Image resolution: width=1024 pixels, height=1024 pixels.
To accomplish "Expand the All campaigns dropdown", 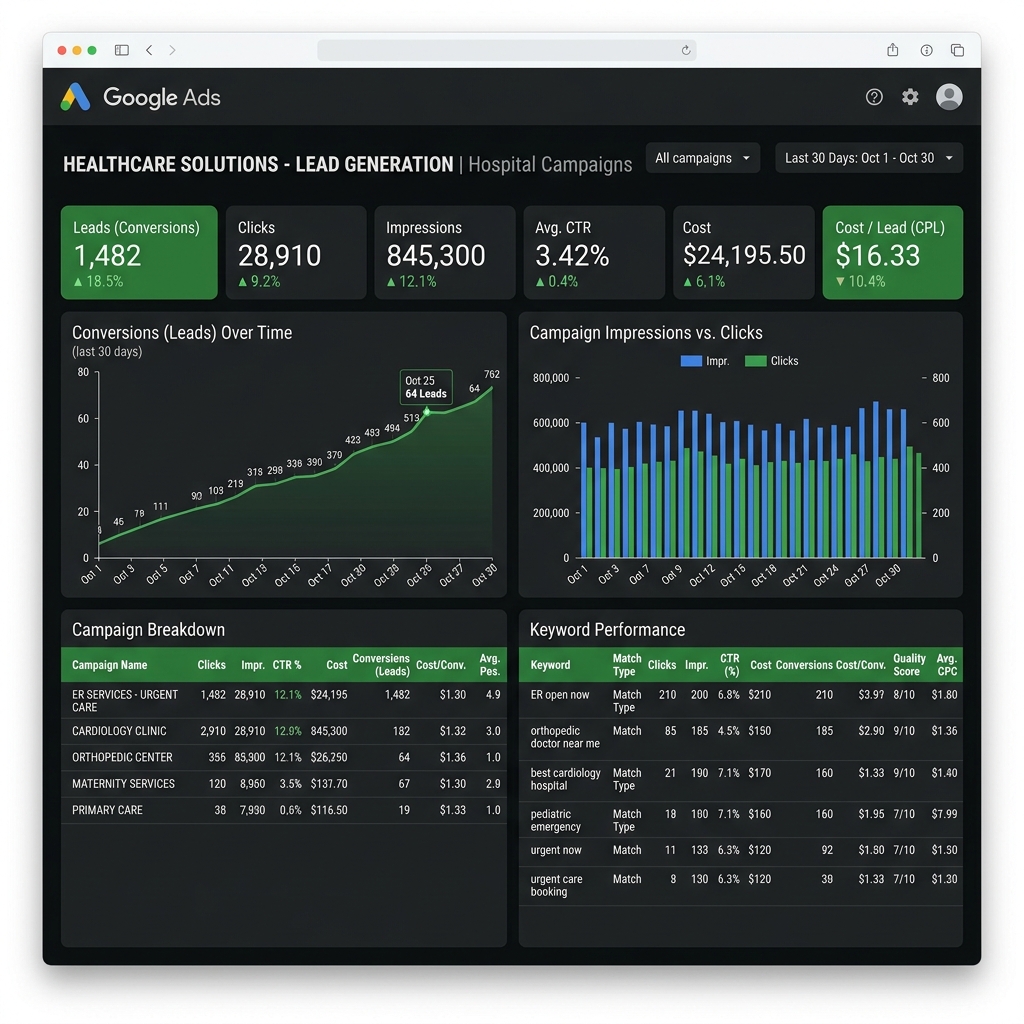I will pos(703,158).
